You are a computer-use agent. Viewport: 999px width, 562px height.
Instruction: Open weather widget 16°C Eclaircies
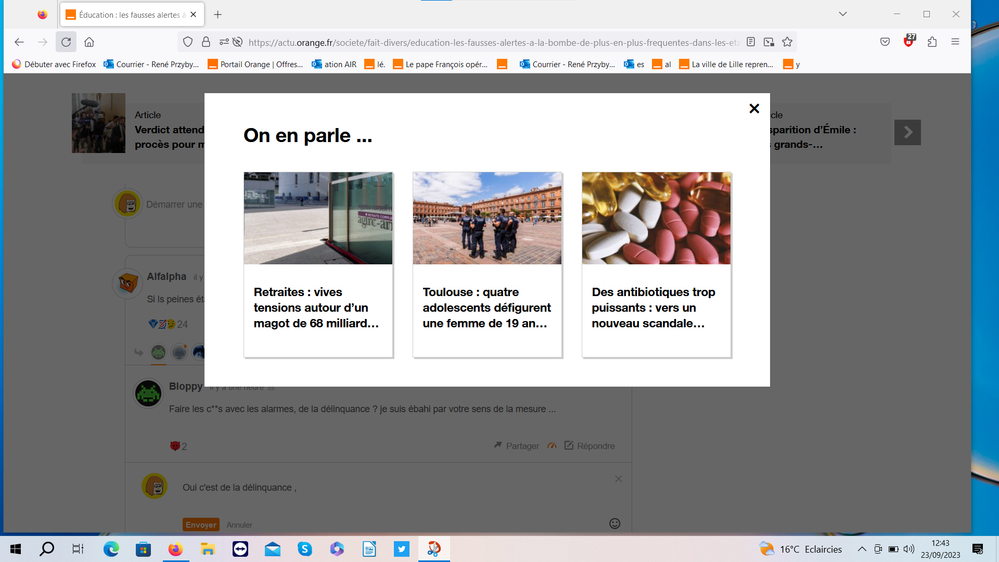[x=801, y=549]
